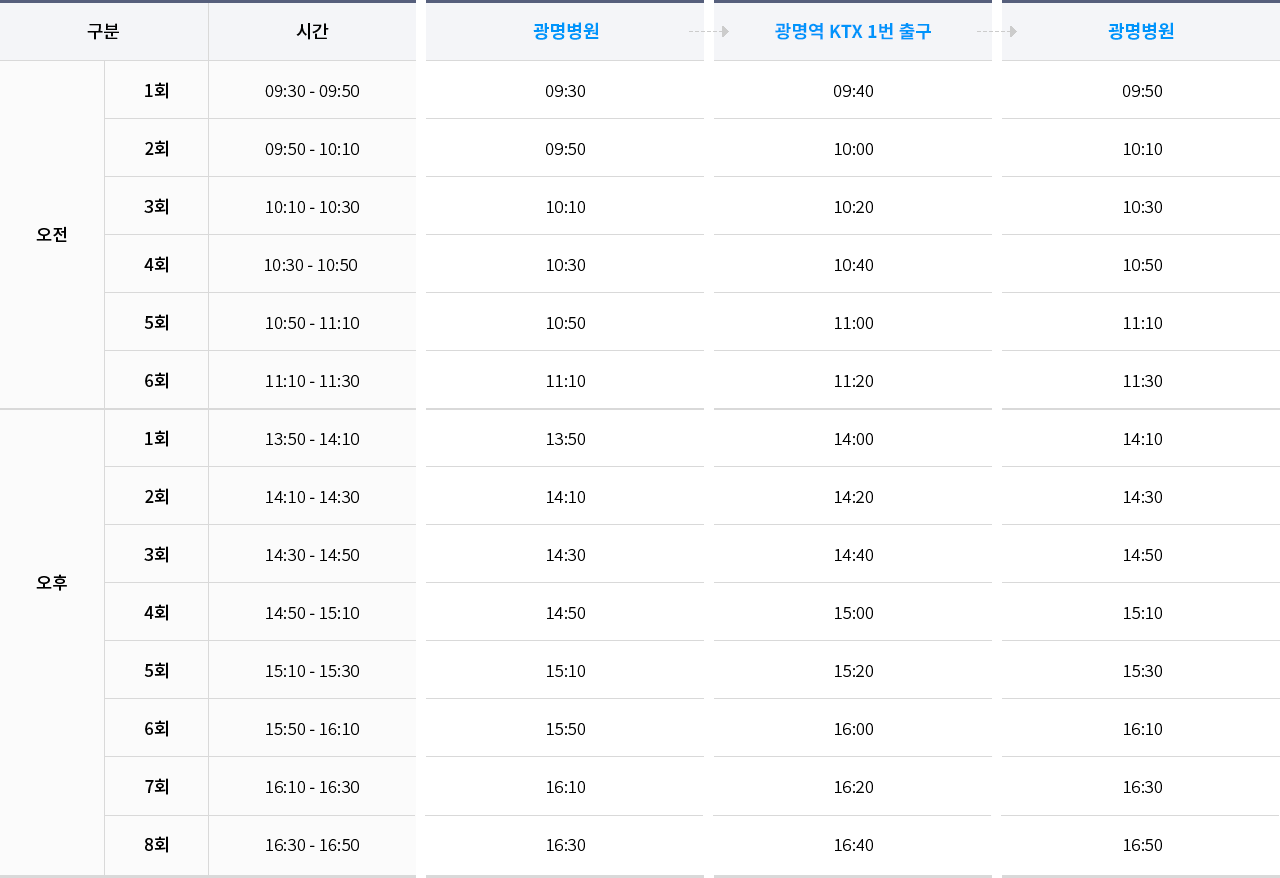Click the 16:40 KTX station time

coord(853,845)
